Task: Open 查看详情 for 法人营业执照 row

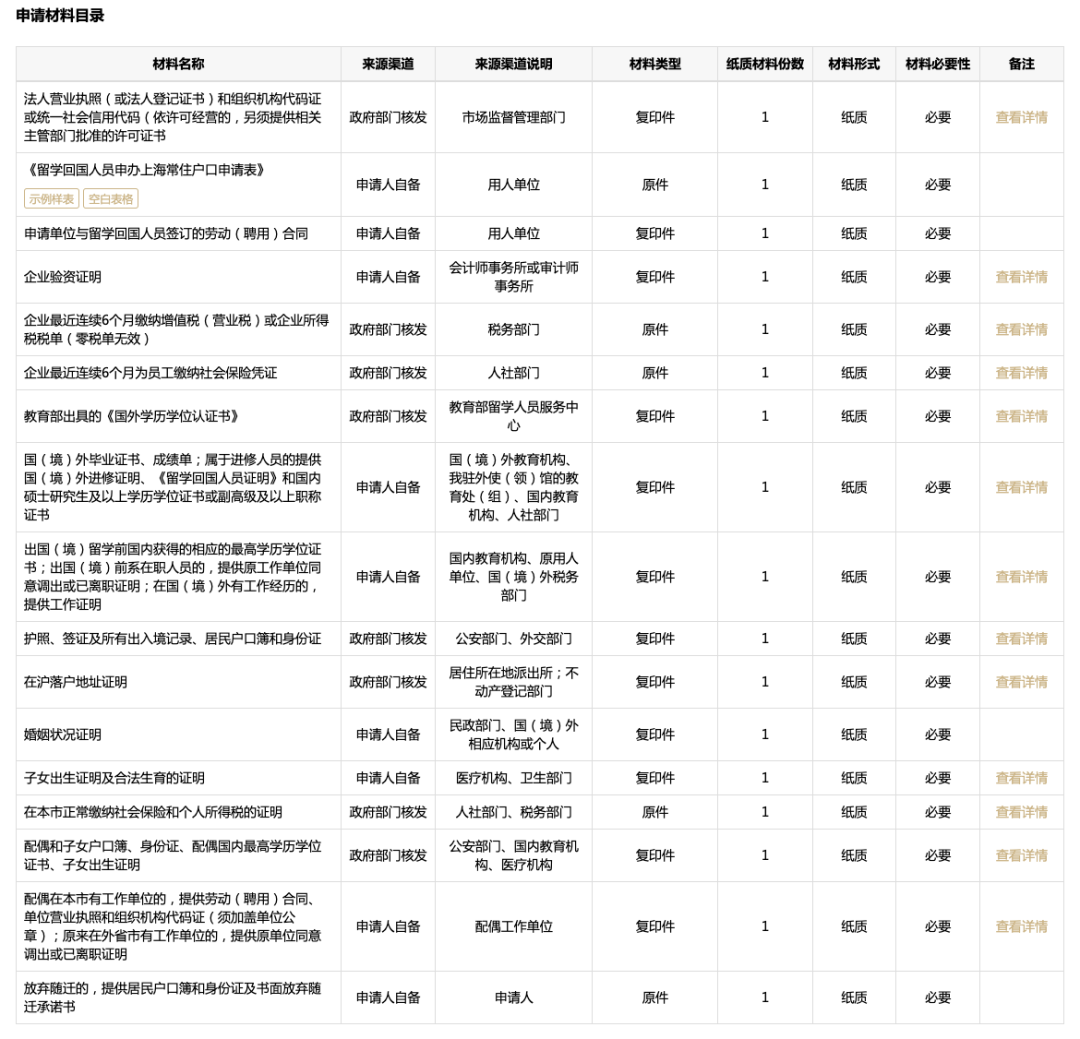Action: pos(1021,117)
